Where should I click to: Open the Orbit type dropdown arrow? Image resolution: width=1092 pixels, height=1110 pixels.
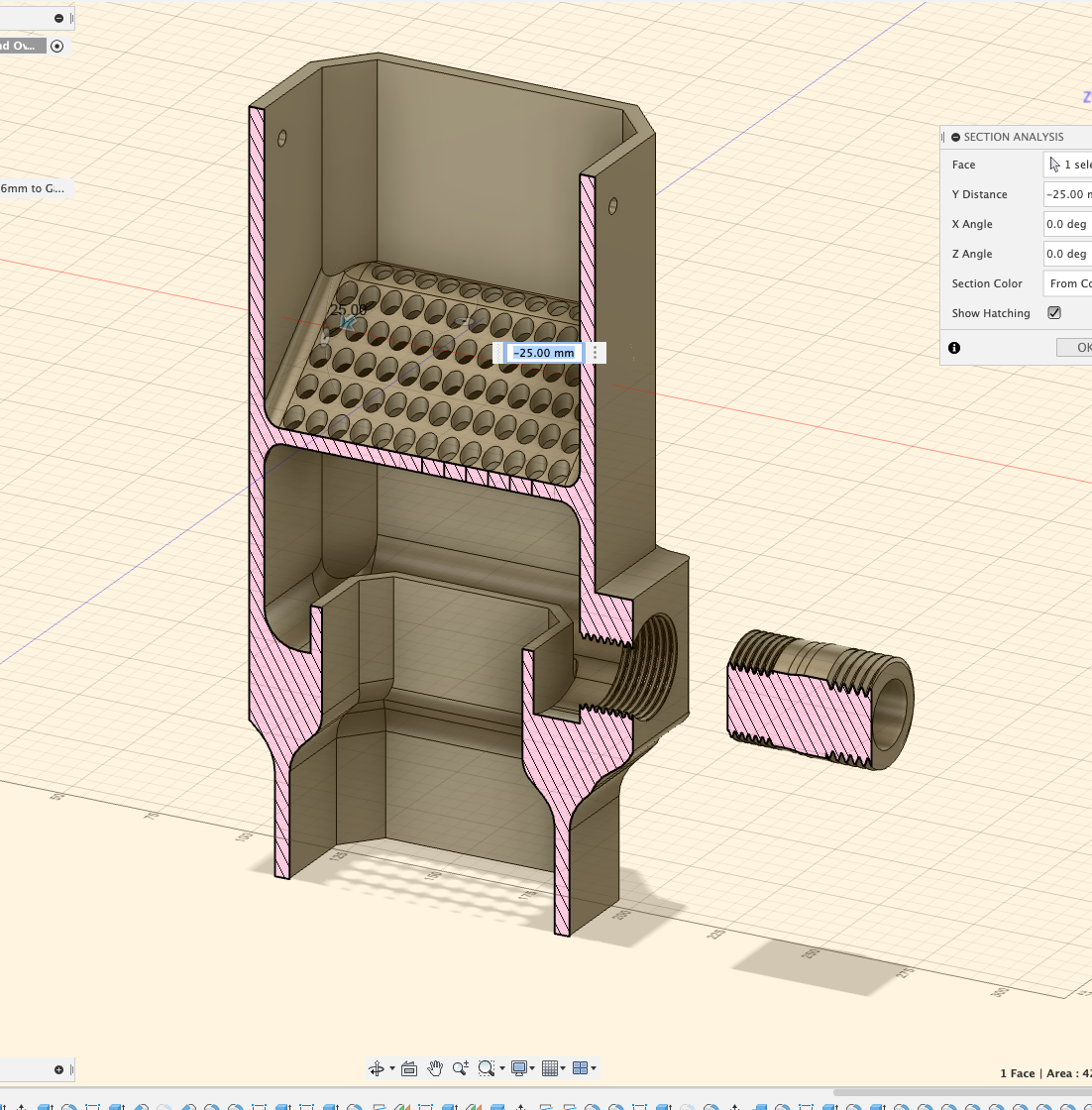click(392, 1068)
